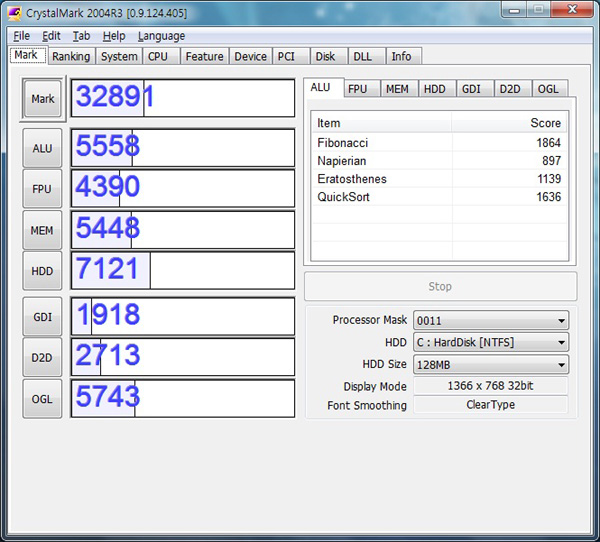This screenshot has height=542, width=600.
Task: Click the Mark benchmark button
Action: 42,99
